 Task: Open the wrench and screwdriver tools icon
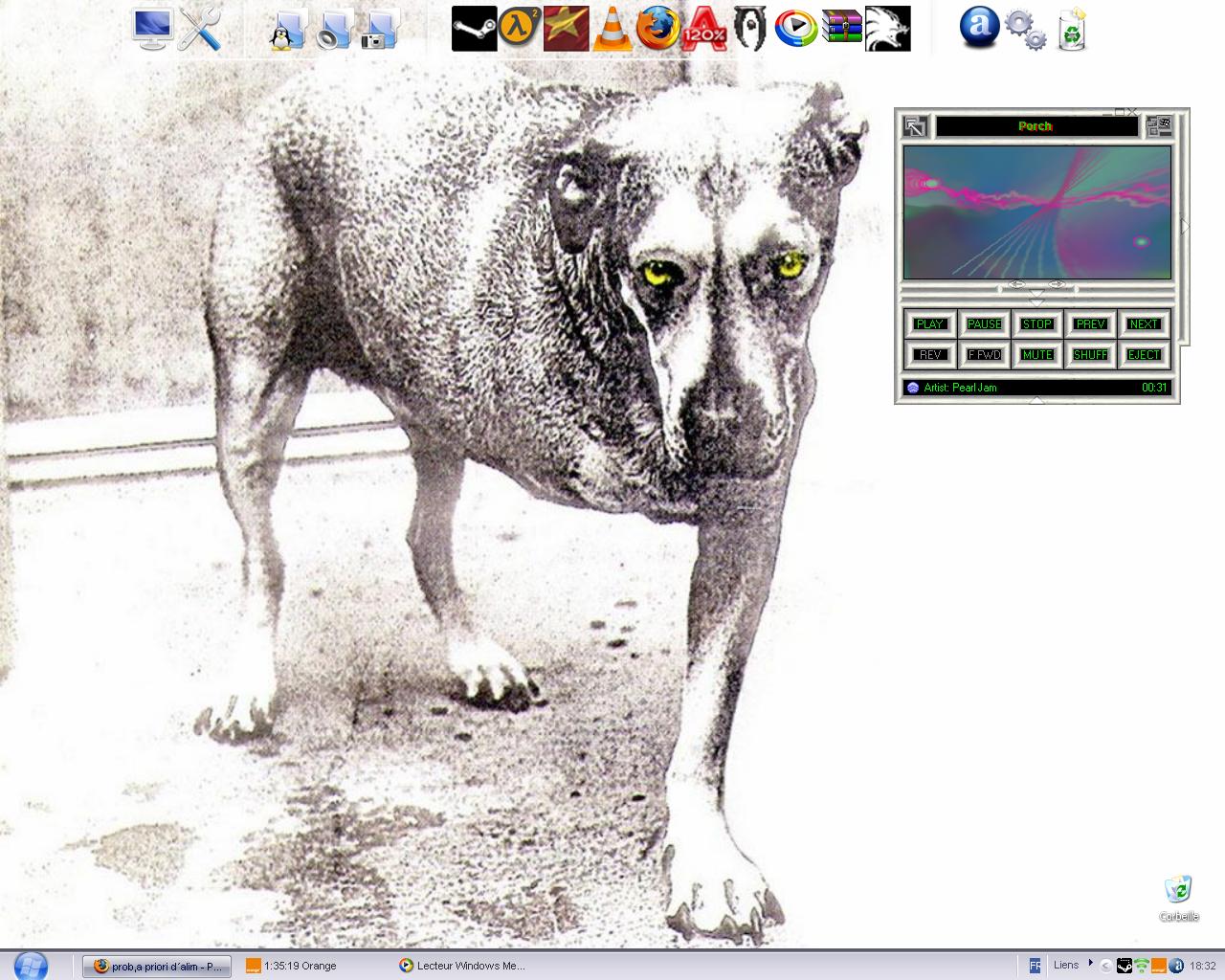click(x=200, y=29)
